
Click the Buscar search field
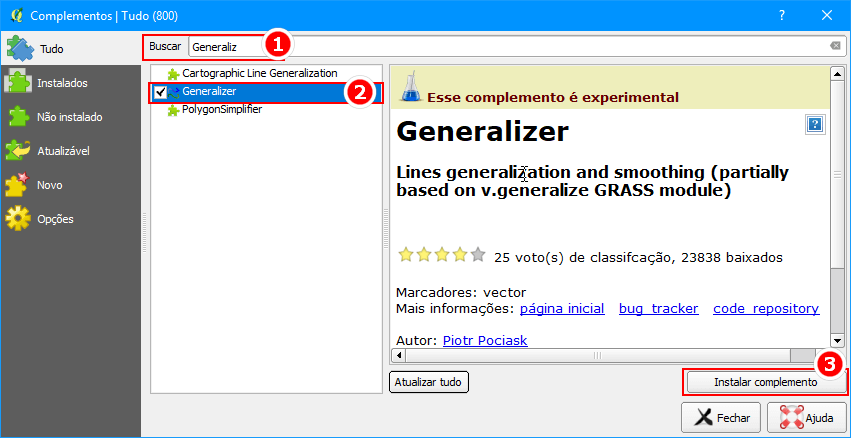pyautogui.click(x=517, y=47)
